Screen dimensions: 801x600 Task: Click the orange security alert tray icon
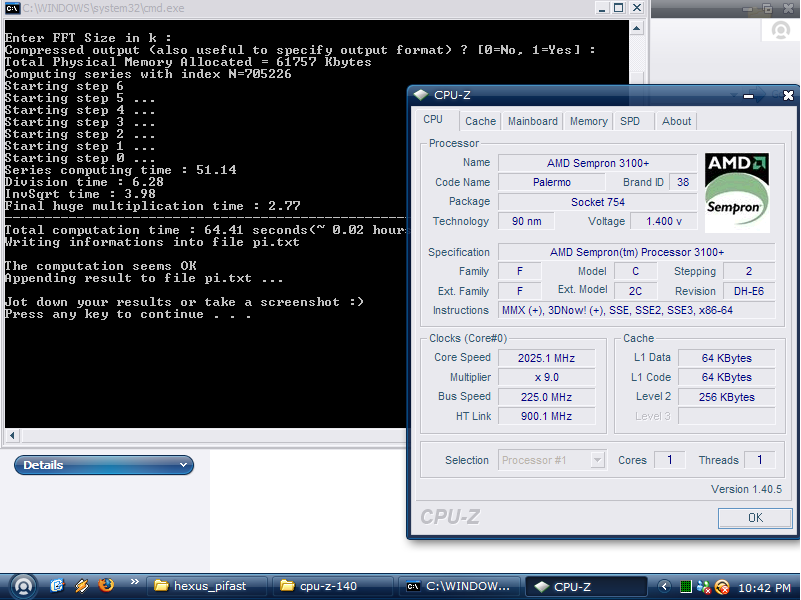click(x=722, y=587)
